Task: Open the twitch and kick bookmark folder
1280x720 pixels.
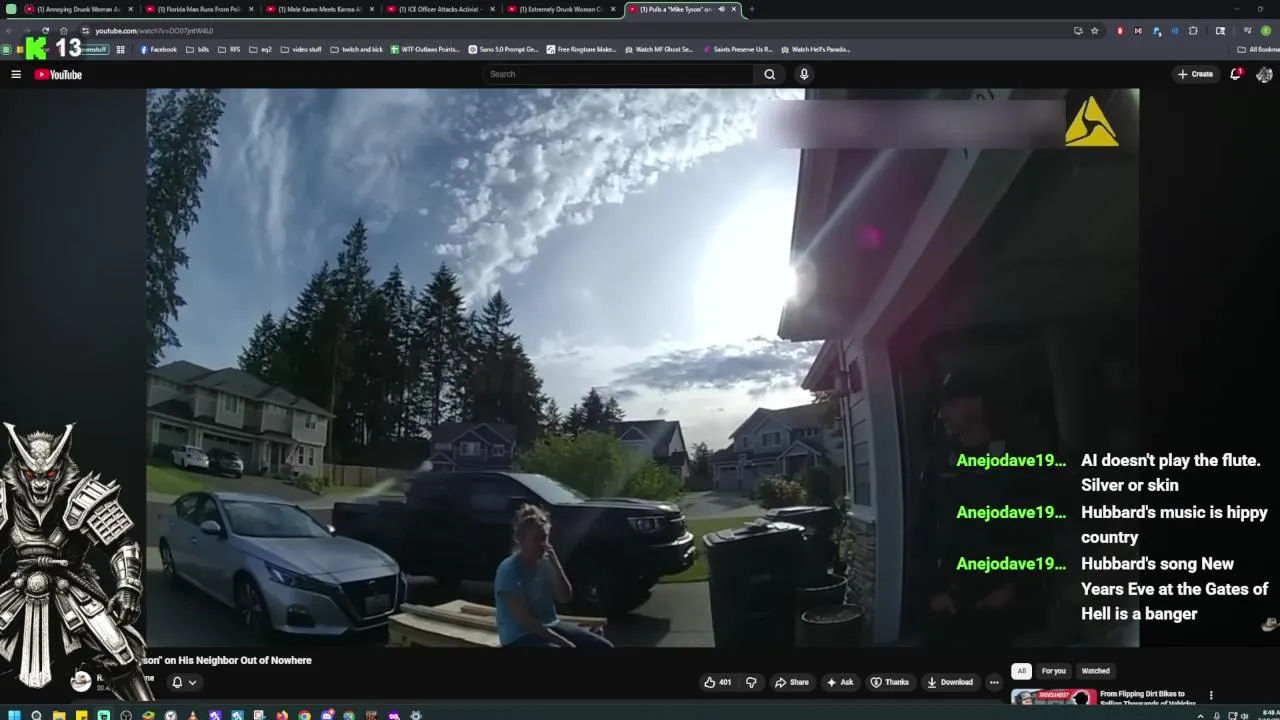Action: click(356, 49)
